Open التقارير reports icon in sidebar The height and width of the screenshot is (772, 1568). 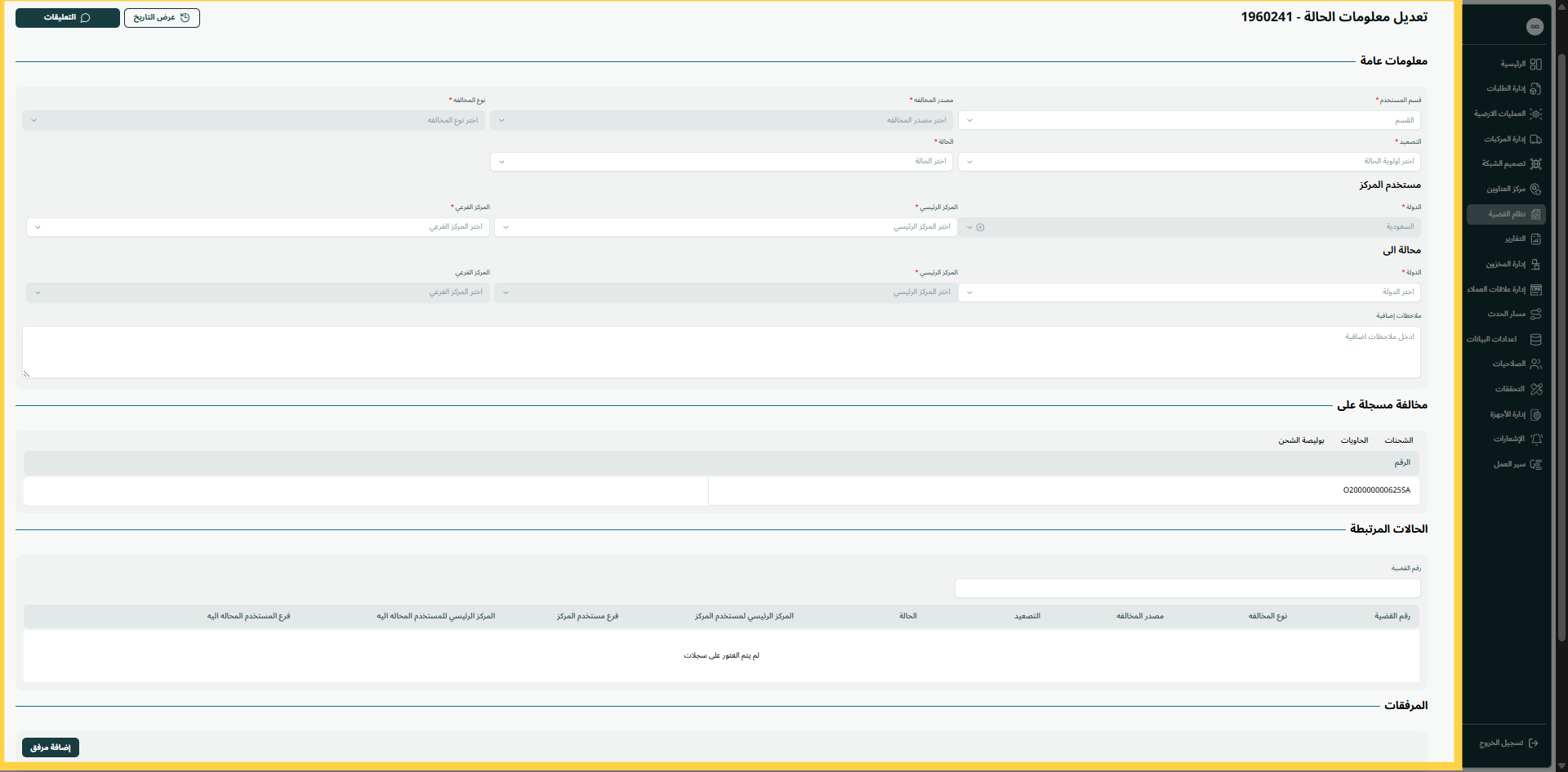pos(1535,239)
